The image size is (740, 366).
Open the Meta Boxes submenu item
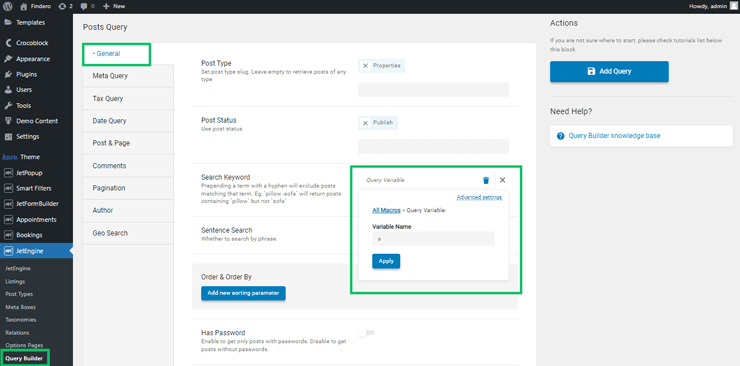[20, 307]
